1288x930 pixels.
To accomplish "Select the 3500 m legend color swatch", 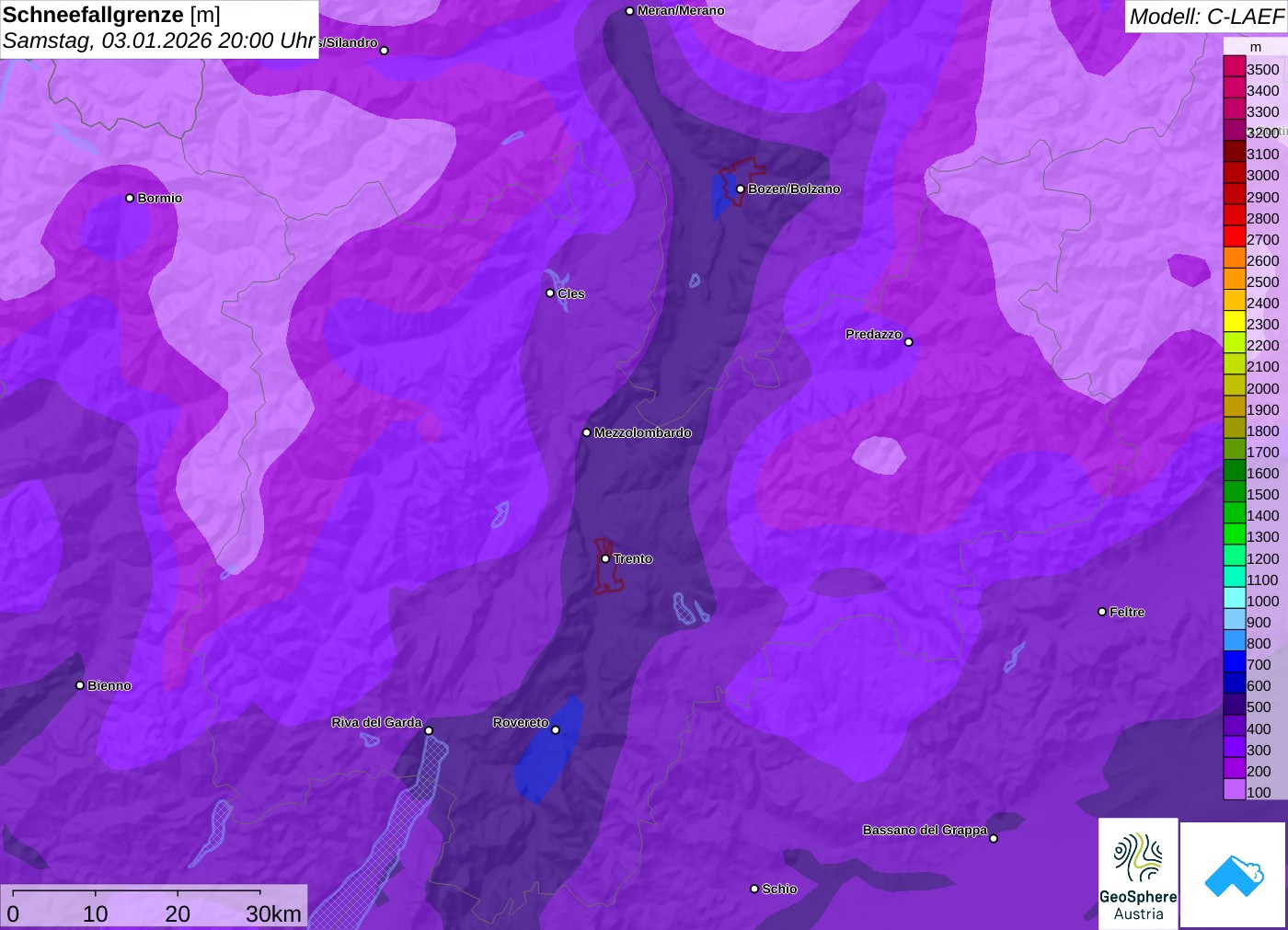I will [1234, 67].
